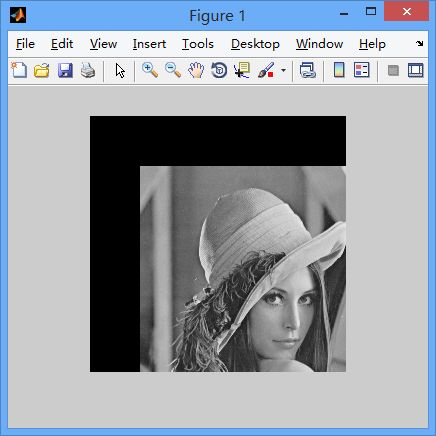This screenshot has height=436, width=436.
Task: Open the View menu
Action: tap(103, 44)
